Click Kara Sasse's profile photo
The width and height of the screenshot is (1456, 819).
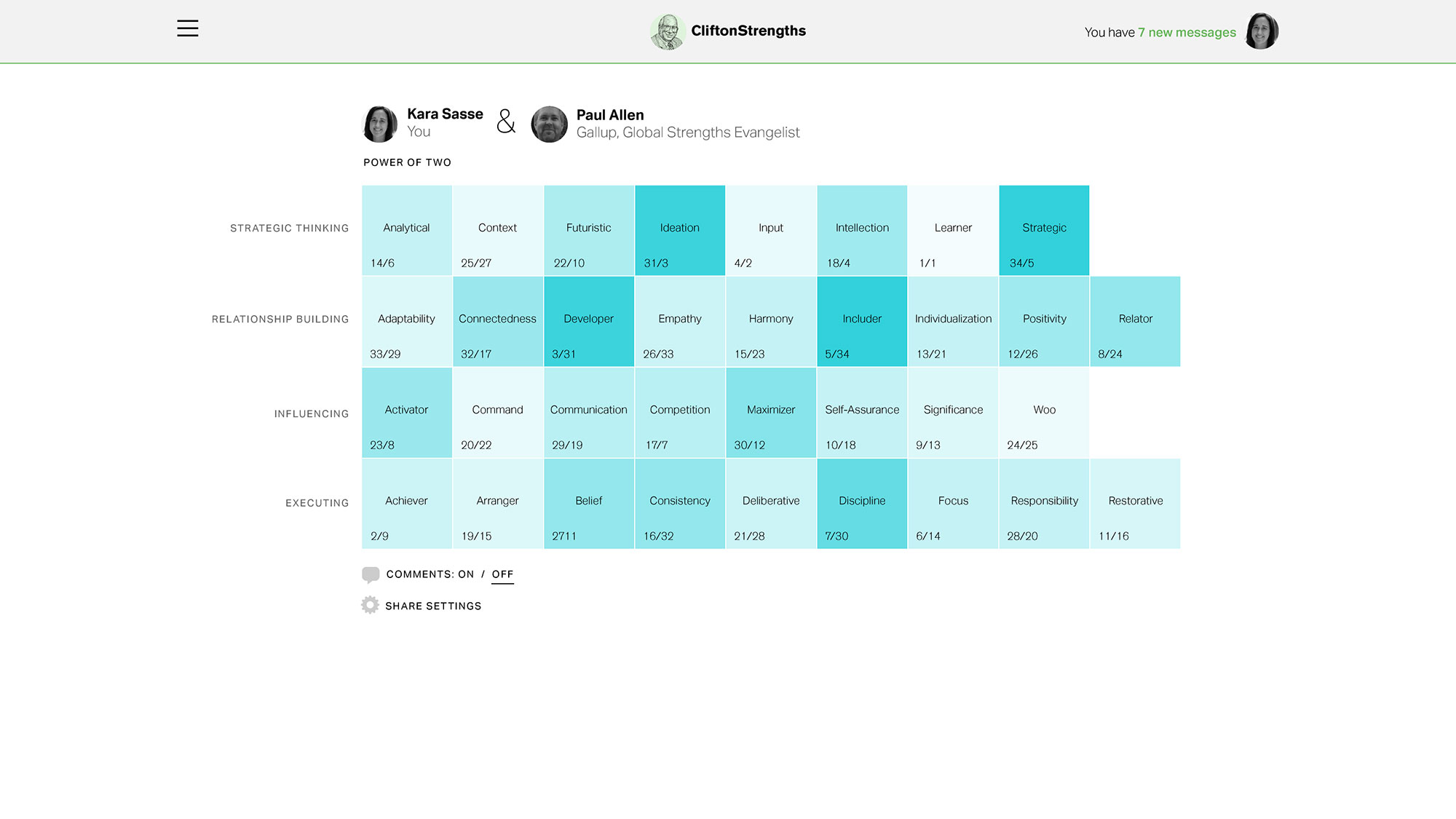[379, 124]
